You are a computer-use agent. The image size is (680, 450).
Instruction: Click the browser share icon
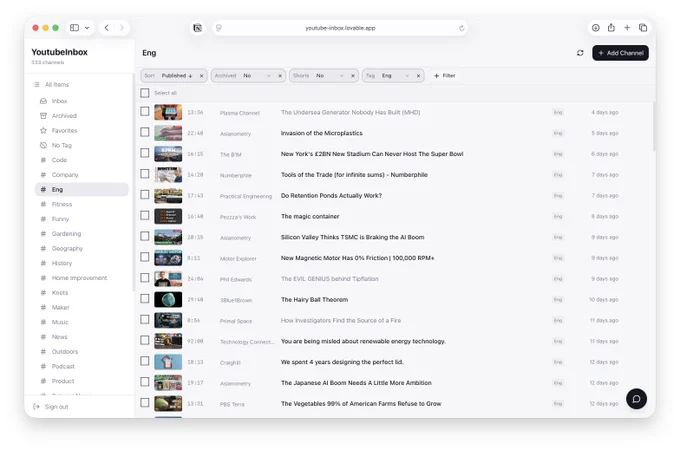coord(611,28)
